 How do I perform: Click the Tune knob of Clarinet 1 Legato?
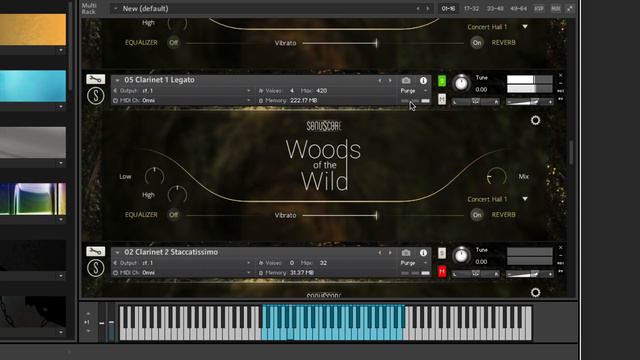click(461, 84)
